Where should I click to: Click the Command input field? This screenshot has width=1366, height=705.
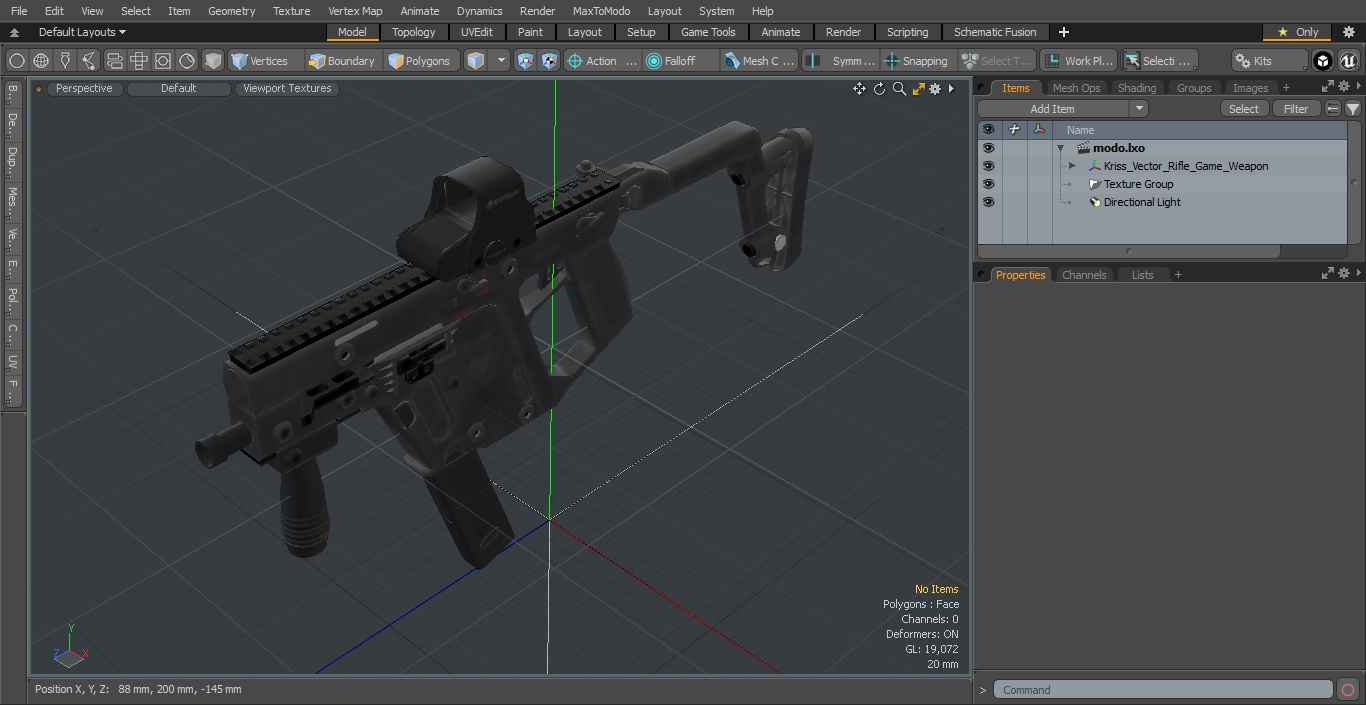coord(1163,690)
